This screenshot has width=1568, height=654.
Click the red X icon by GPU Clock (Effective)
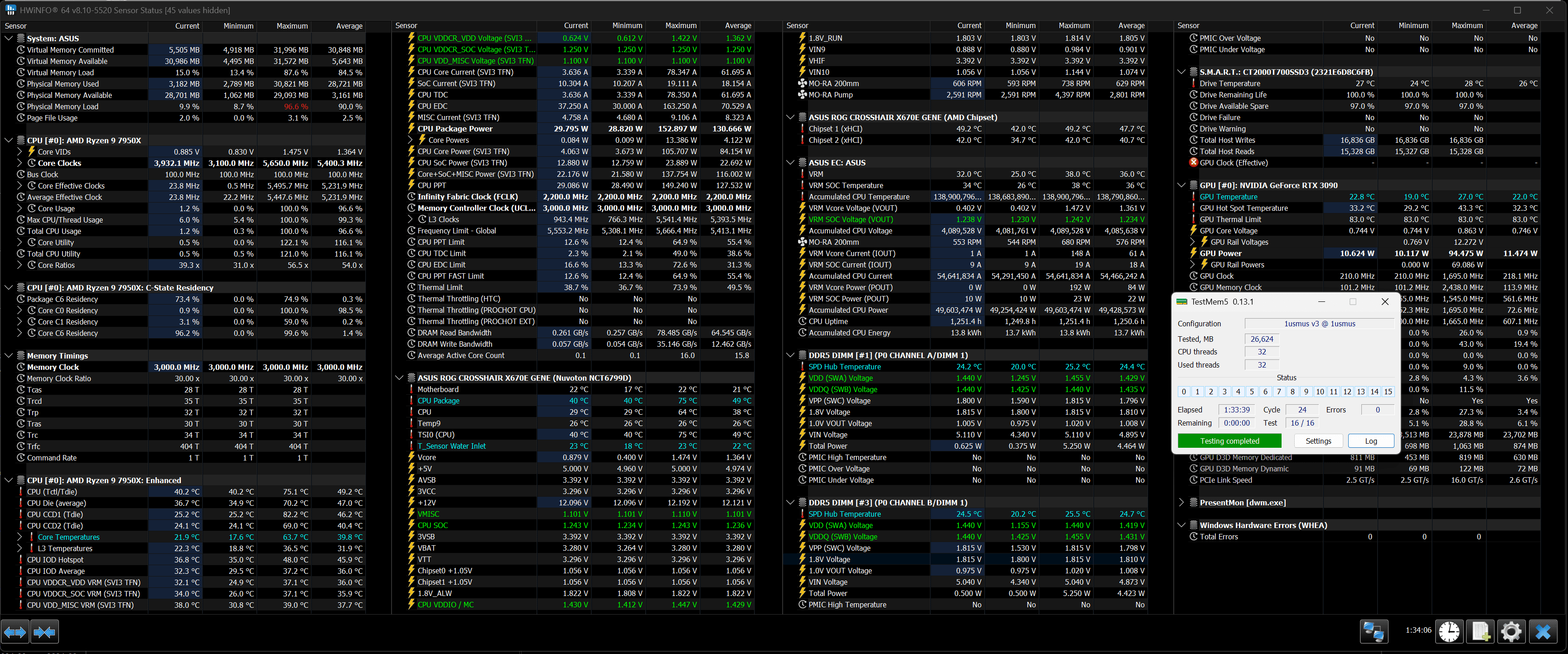[x=1193, y=163]
